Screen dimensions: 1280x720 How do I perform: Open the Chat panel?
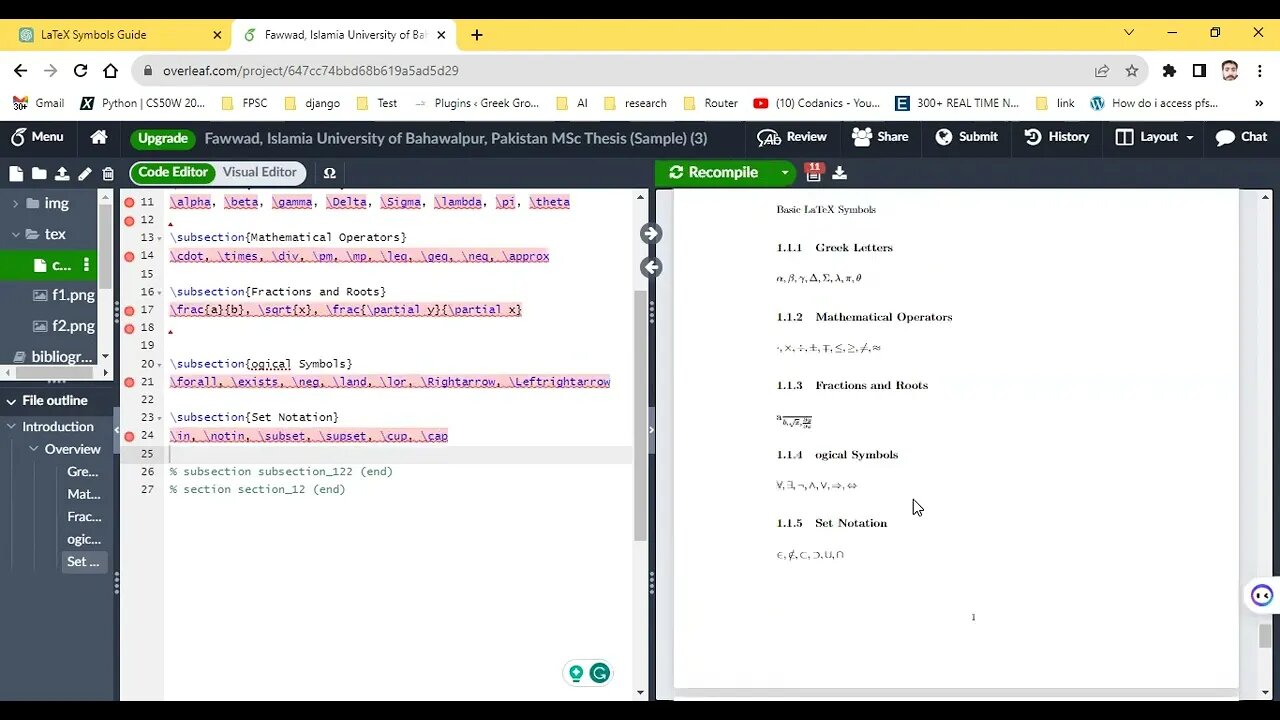[x=1241, y=137]
